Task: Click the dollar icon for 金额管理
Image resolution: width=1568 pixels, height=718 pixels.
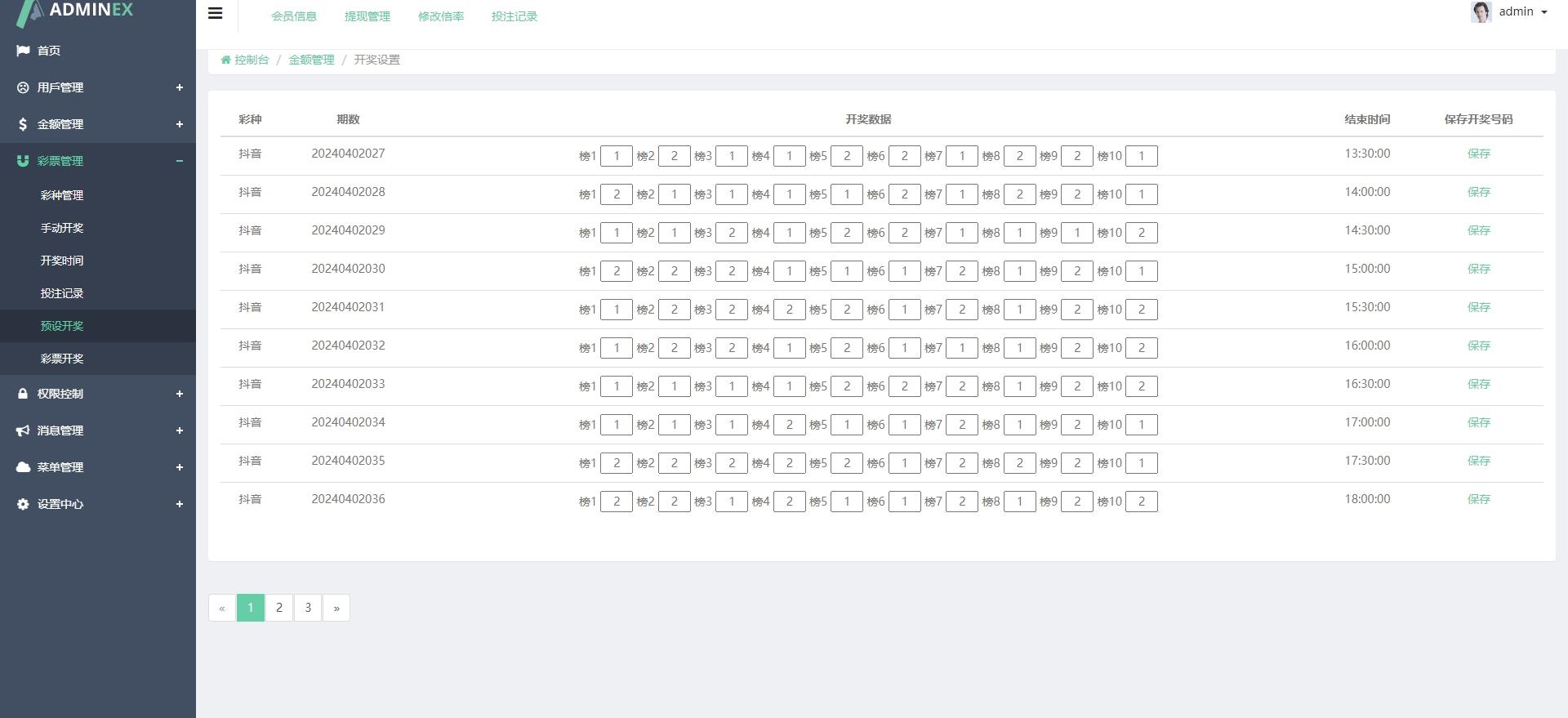Action: [23, 124]
